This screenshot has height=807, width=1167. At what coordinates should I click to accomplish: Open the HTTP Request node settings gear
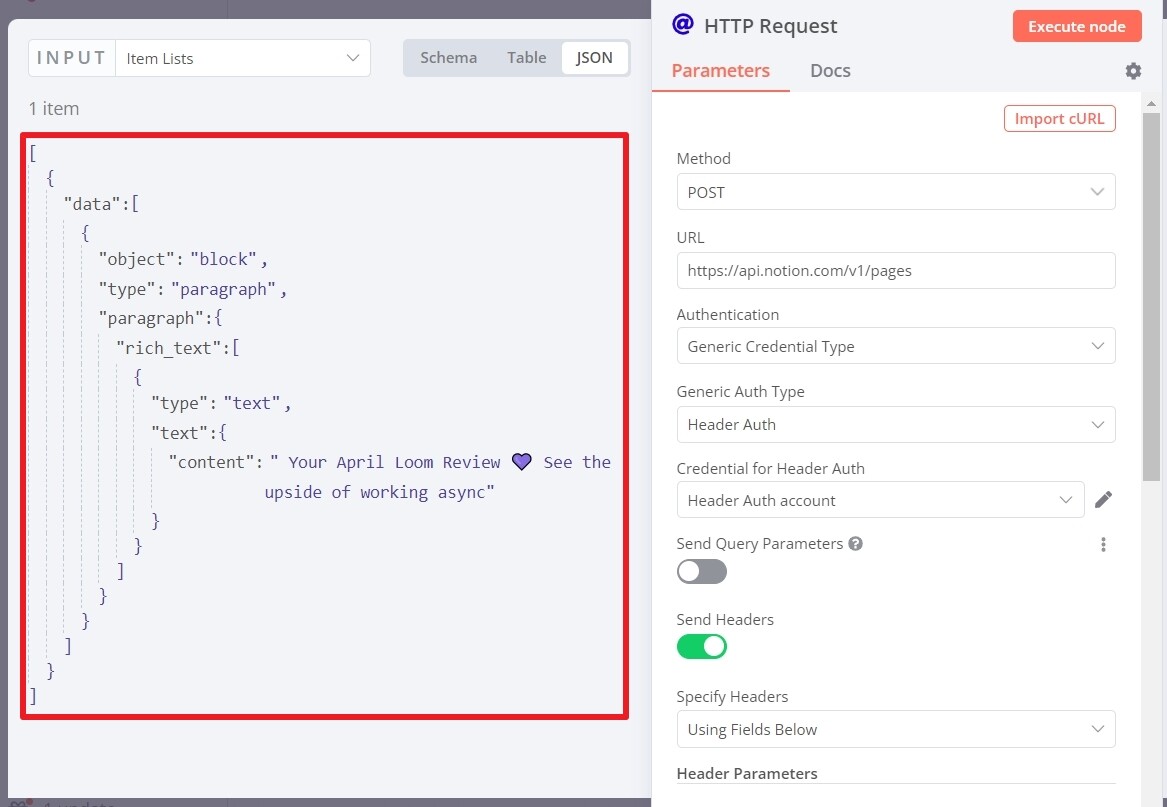click(x=1132, y=70)
